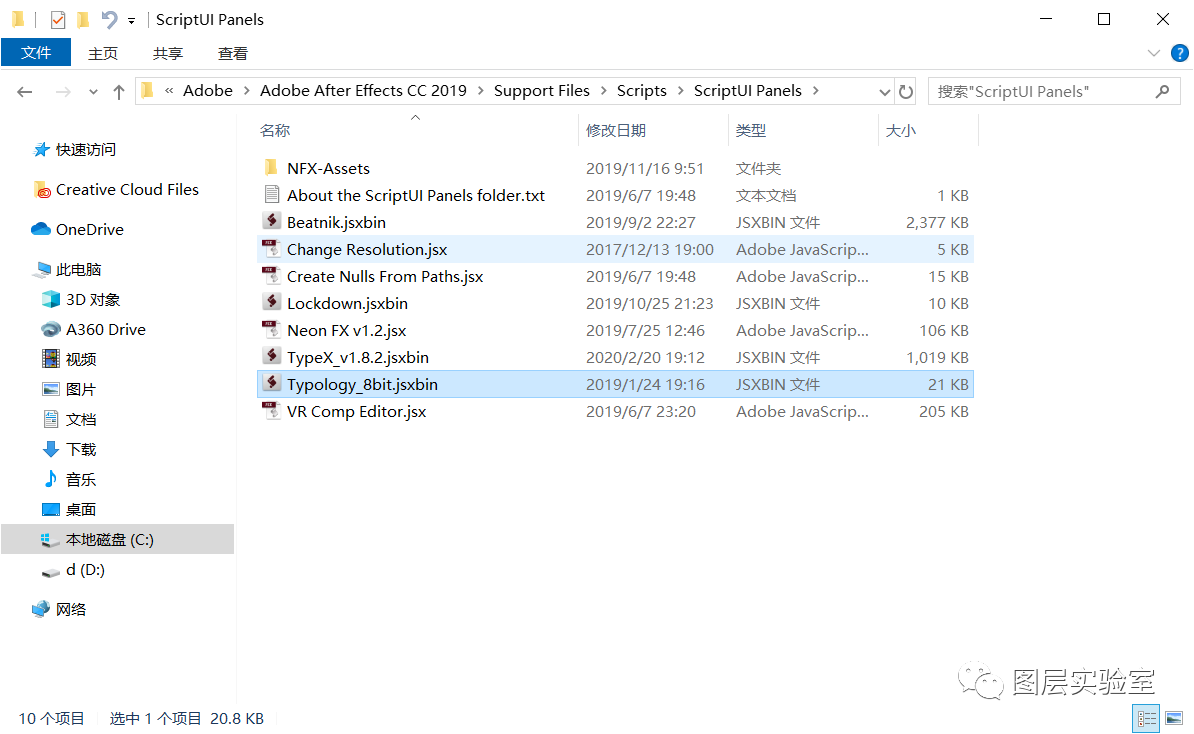Expand the chevron after Adobe breadcrumb

coord(247,91)
